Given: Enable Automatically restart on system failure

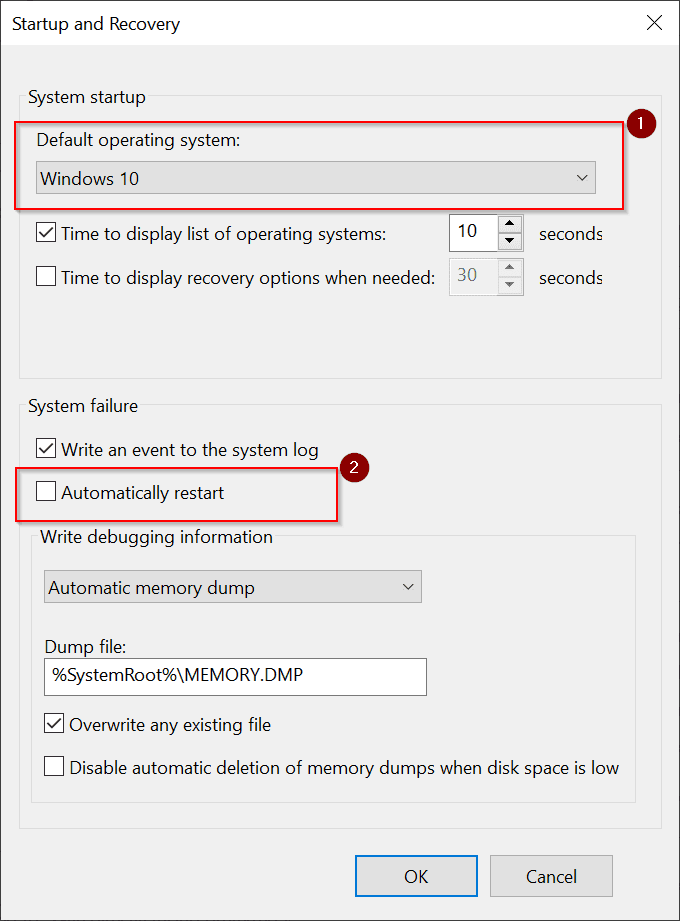Looking at the screenshot, I should pos(45,492).
